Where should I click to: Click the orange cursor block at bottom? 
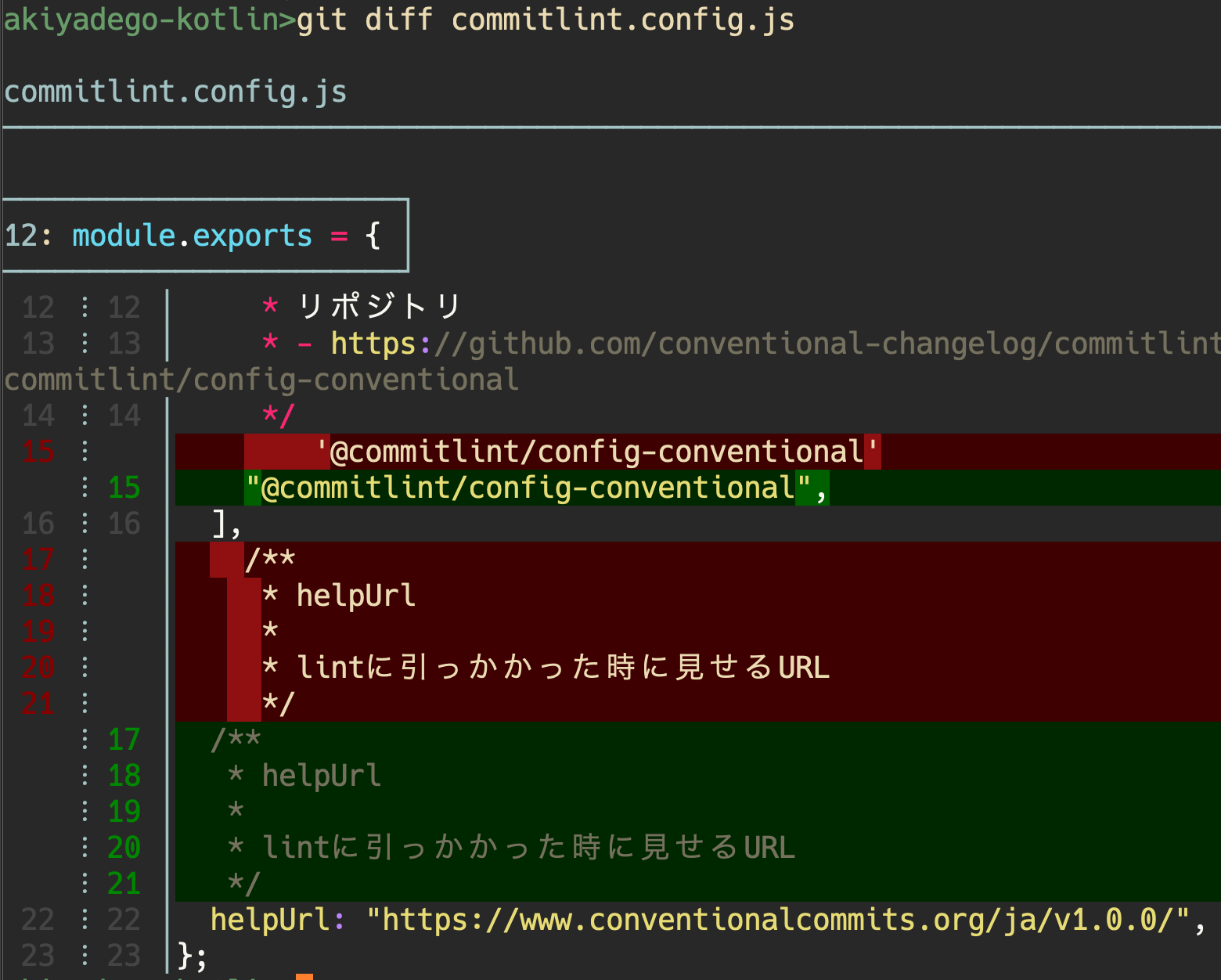pyautogui.click(x=304, y=977)
